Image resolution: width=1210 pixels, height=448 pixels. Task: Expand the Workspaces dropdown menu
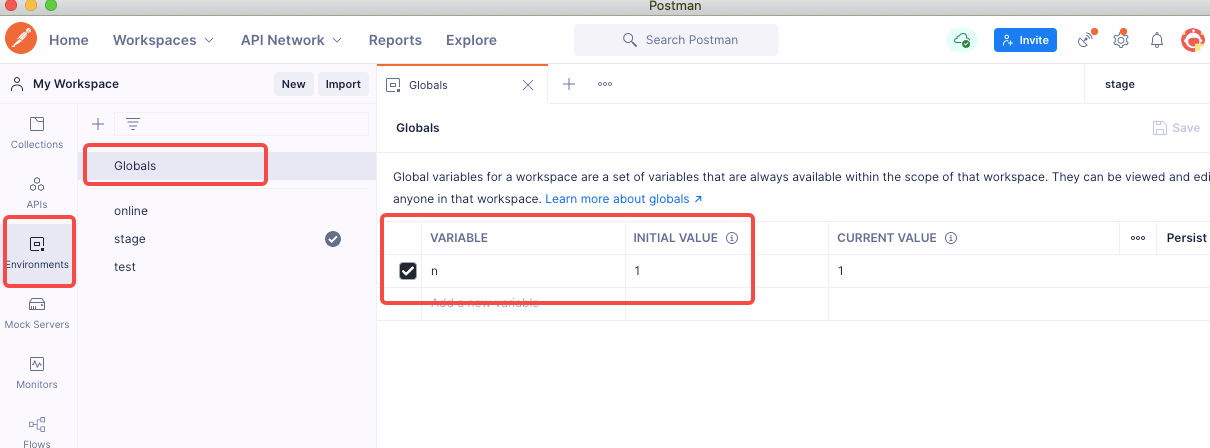[x=163, y=40]
